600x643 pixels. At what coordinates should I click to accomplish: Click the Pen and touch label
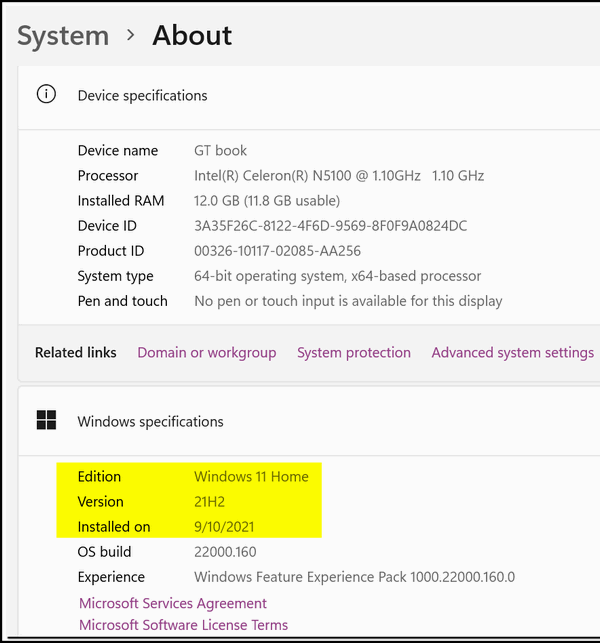[x=123, y=301]
